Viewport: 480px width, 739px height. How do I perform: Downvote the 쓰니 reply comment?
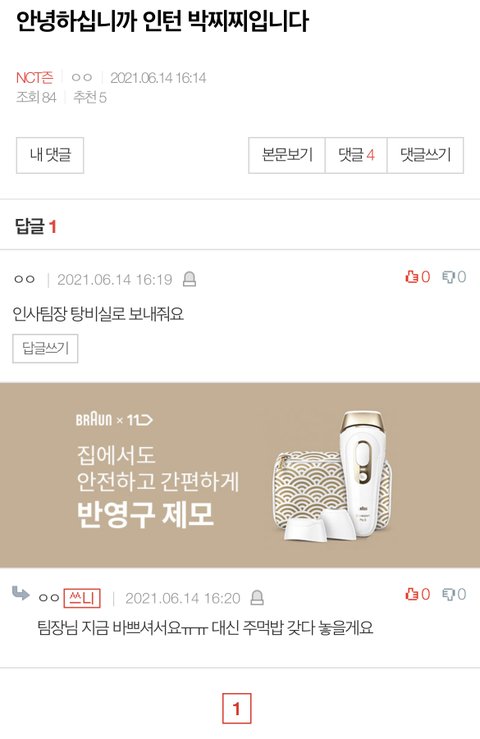point(448,594)
